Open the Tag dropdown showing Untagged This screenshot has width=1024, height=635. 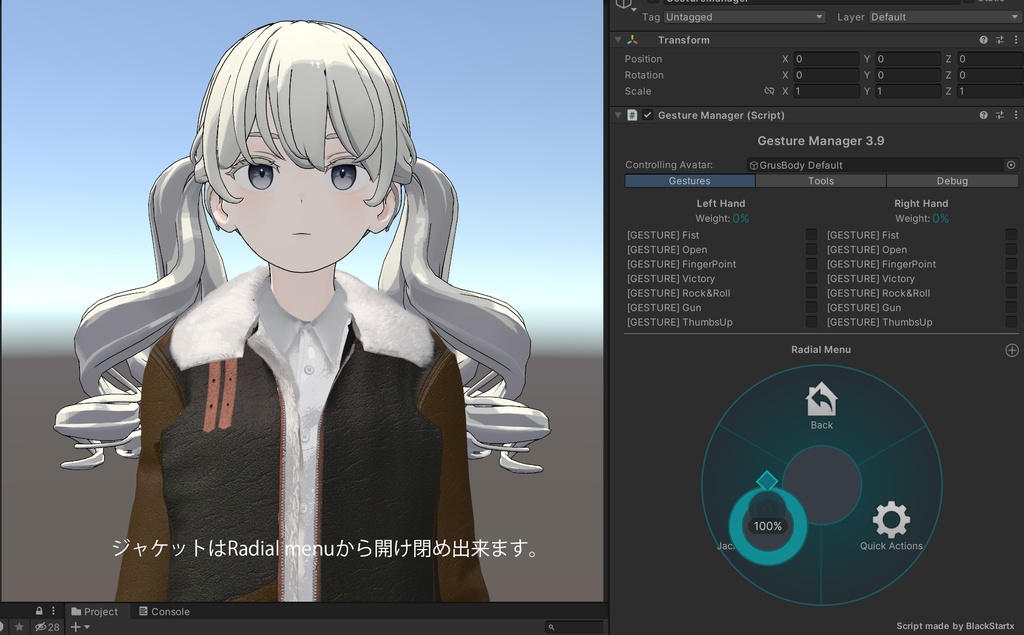744,17
